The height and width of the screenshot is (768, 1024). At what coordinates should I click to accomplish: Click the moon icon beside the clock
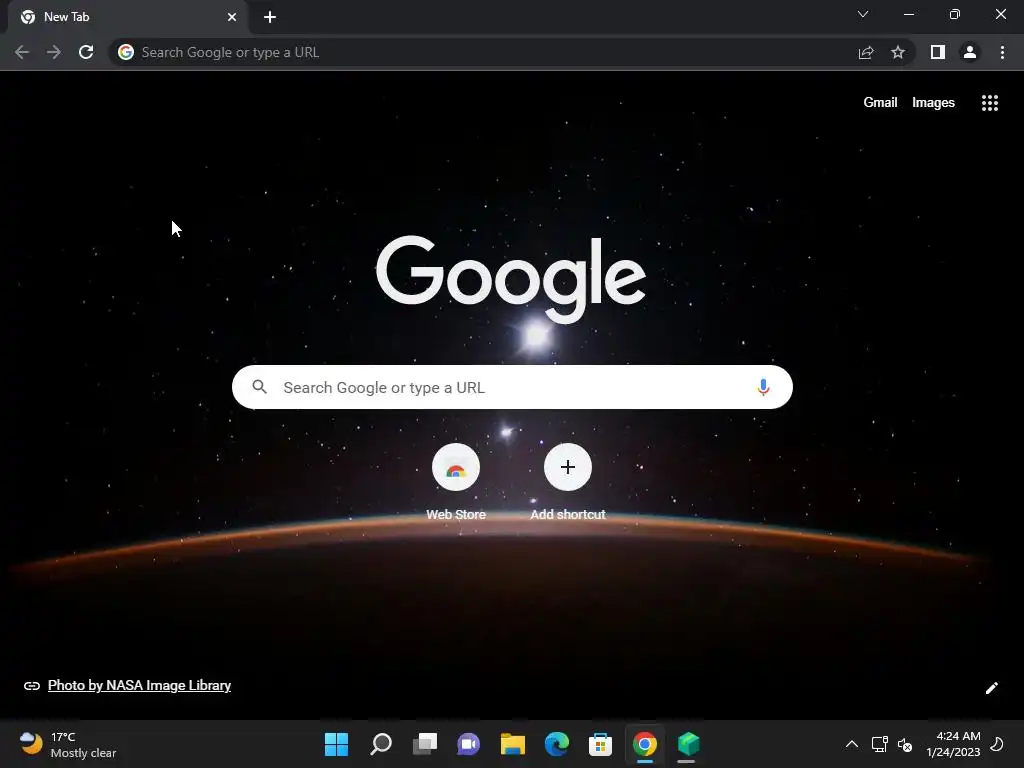[997, 744]
